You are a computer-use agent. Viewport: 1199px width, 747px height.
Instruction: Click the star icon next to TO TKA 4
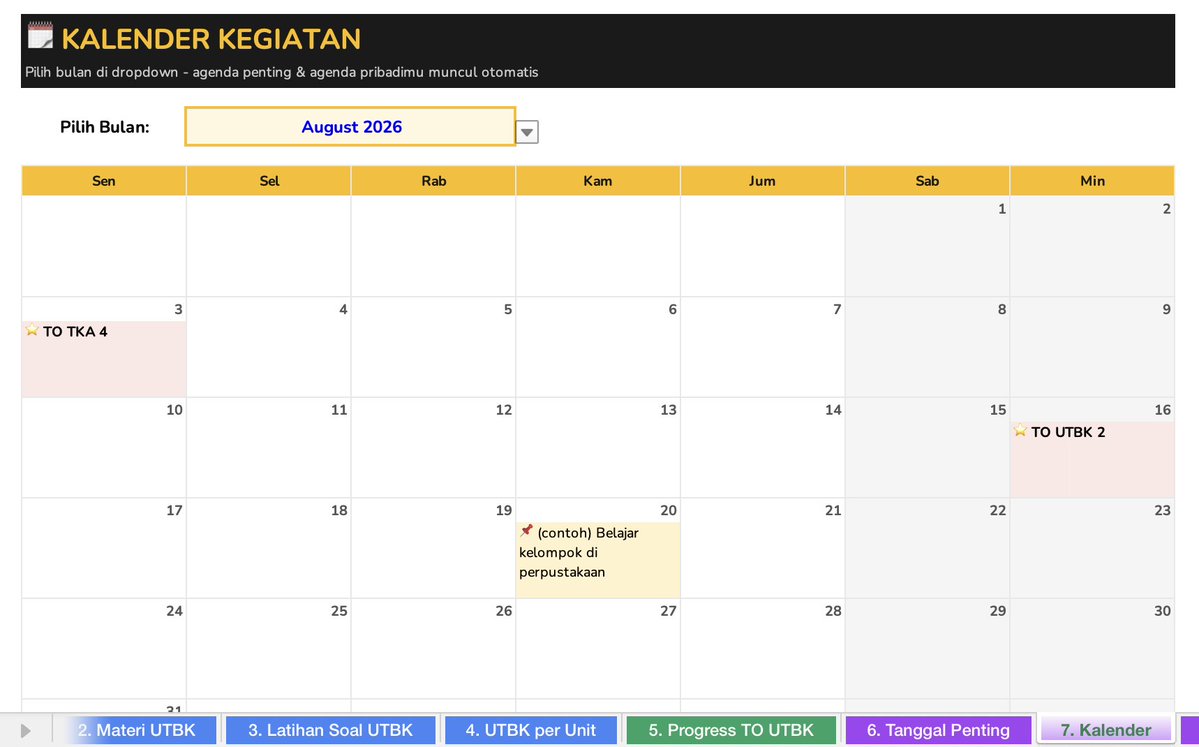[x=32, y=330]
